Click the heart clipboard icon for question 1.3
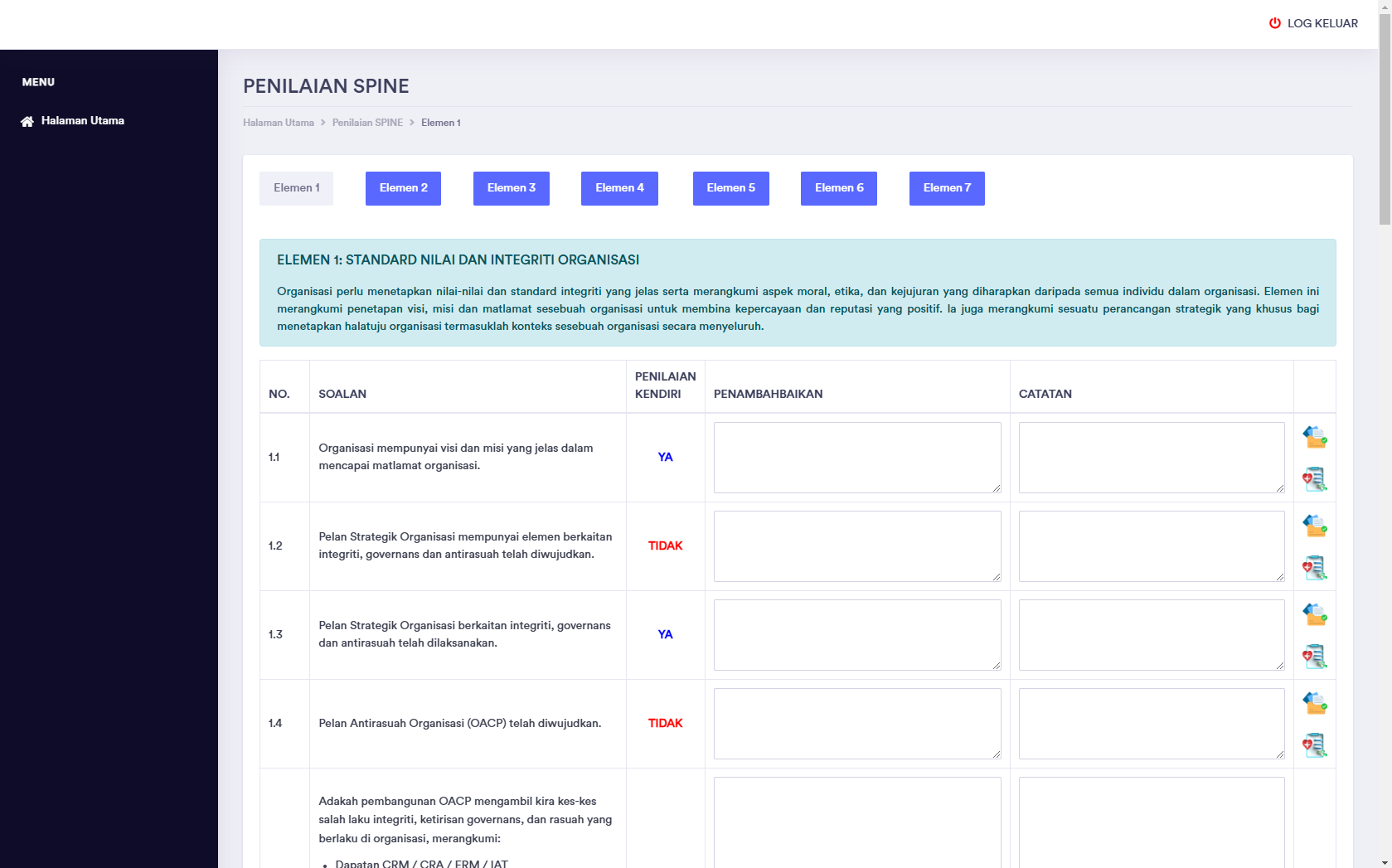Screen dimensions: 1392x868 (x=1314, y=657)
